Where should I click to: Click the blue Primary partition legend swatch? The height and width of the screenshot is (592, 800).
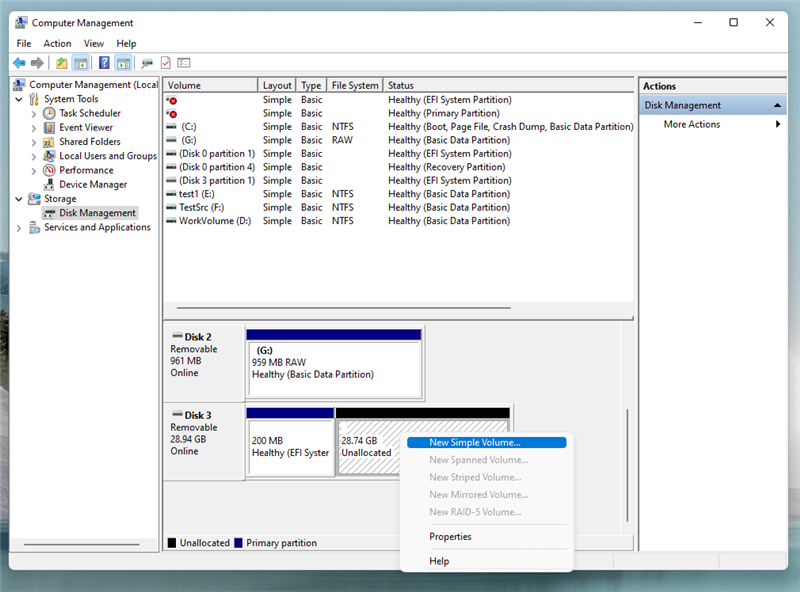(x=238, y=542)
